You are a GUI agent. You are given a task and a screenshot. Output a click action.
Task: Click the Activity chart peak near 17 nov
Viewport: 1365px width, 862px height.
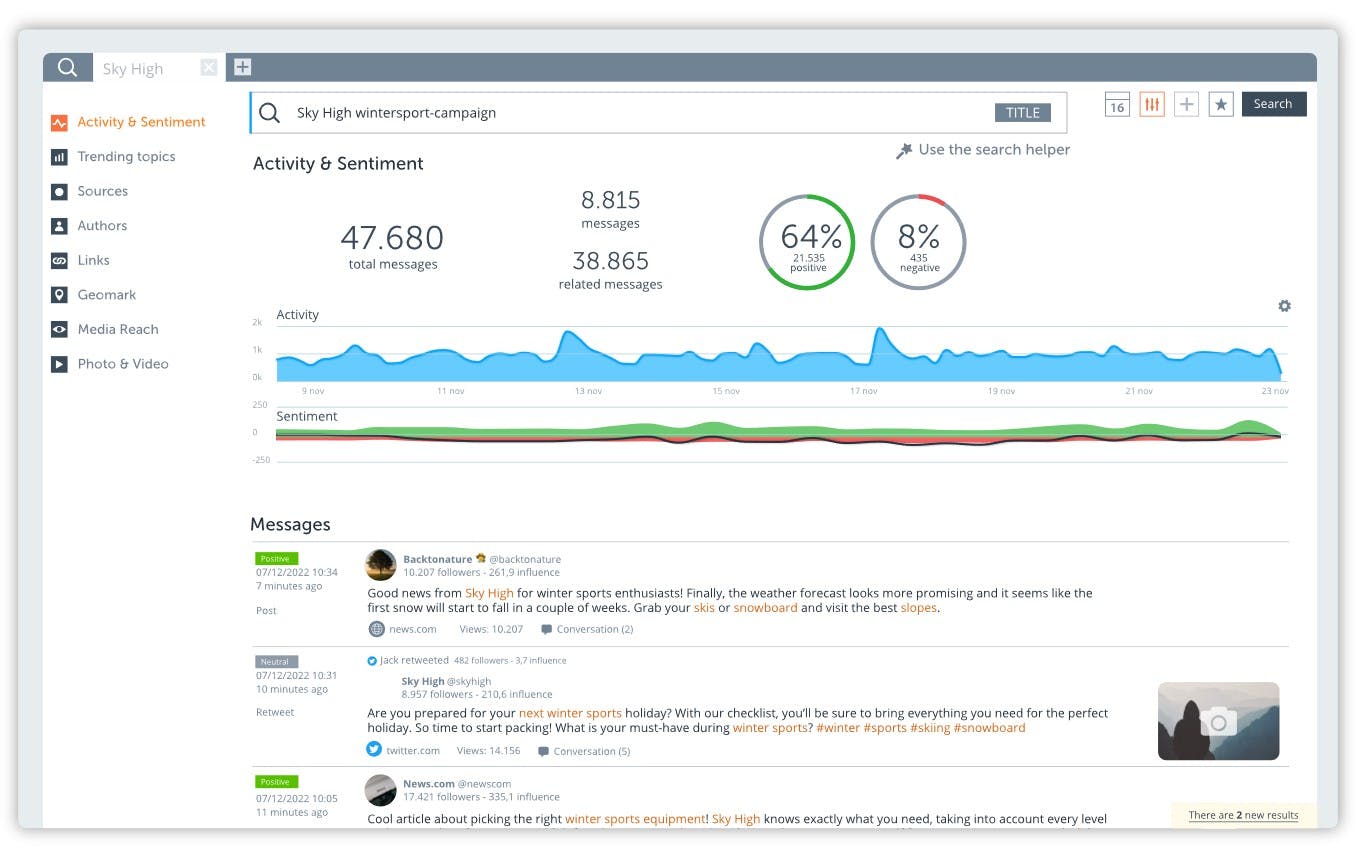pyautogui.click(x=879, y=333)
